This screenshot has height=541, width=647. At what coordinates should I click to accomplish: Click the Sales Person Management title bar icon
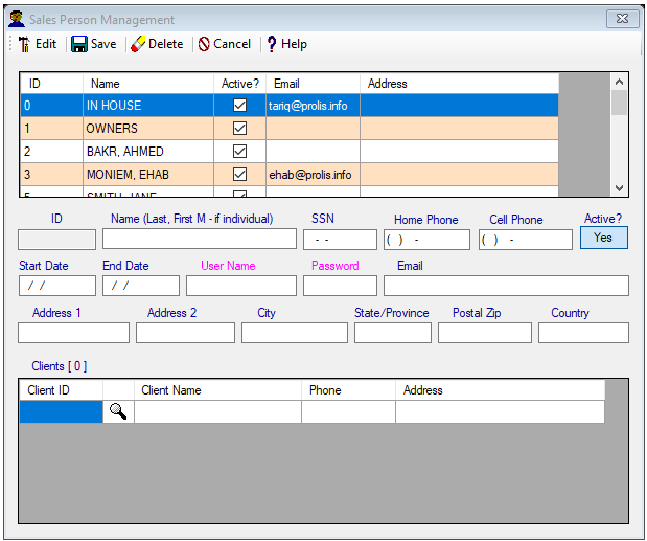coord(16,19)
